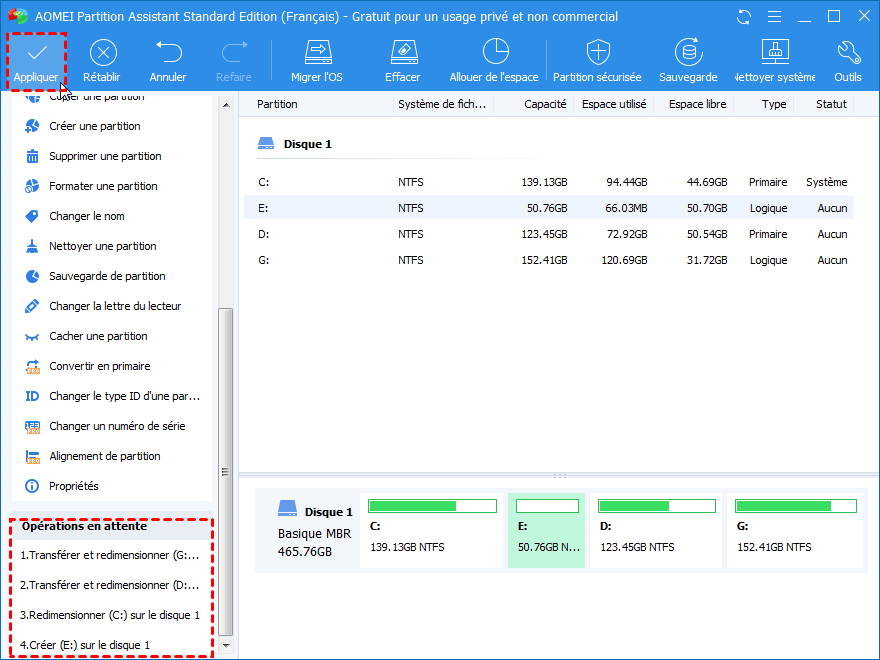Select the D: partition row
Image resolution: width=880 pixels, height=660 pixels.
click(x=549, y=234)
